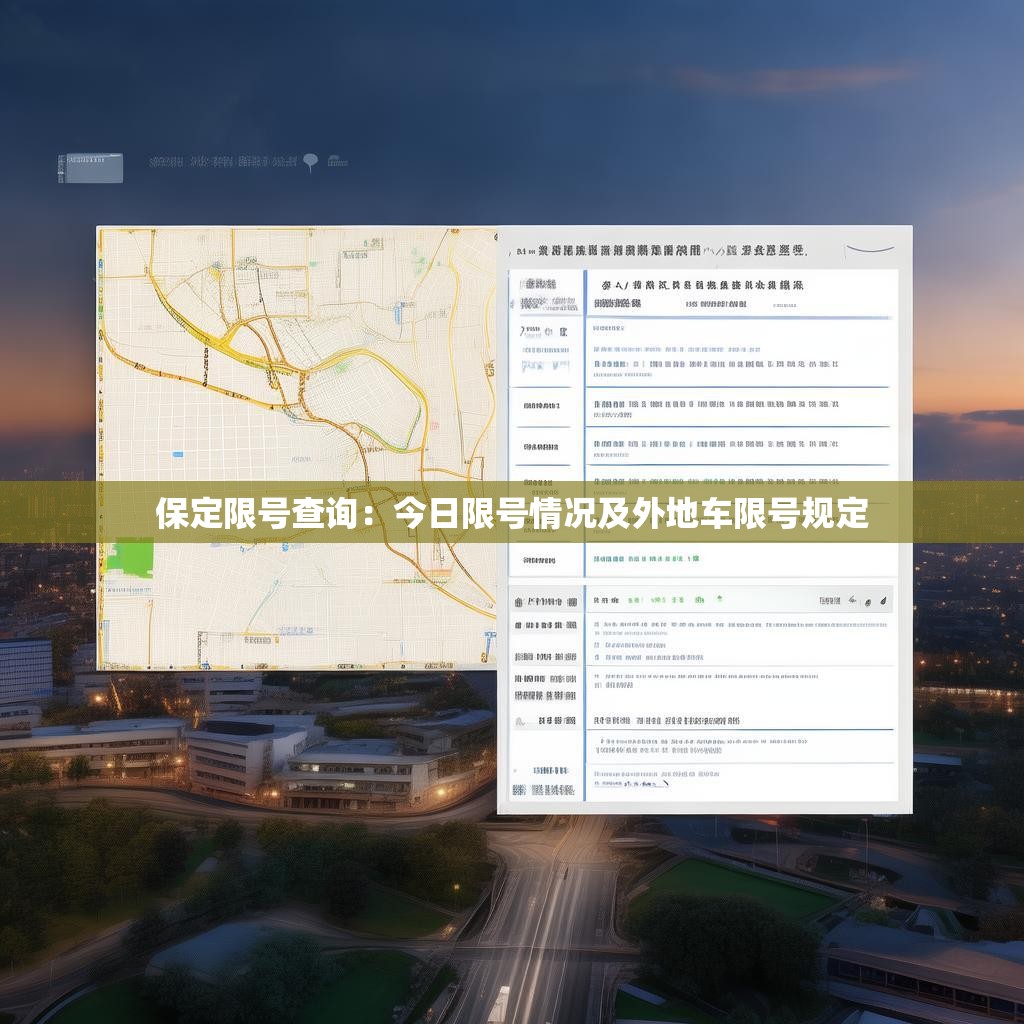Select the first green tab in lower toolbar
Image resolution: width=1024 pixels, height=1024 pixels.
tap(633, 600)
